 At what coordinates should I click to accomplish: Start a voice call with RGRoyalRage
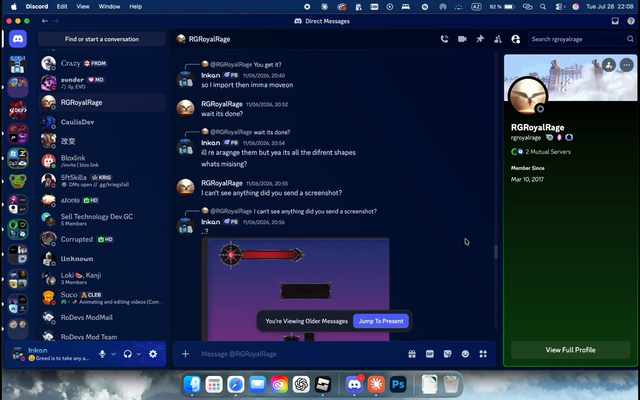444,39
